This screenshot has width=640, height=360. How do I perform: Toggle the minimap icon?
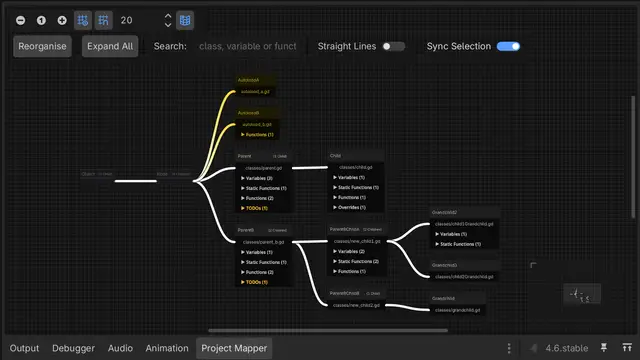click(x=185, y=20)
